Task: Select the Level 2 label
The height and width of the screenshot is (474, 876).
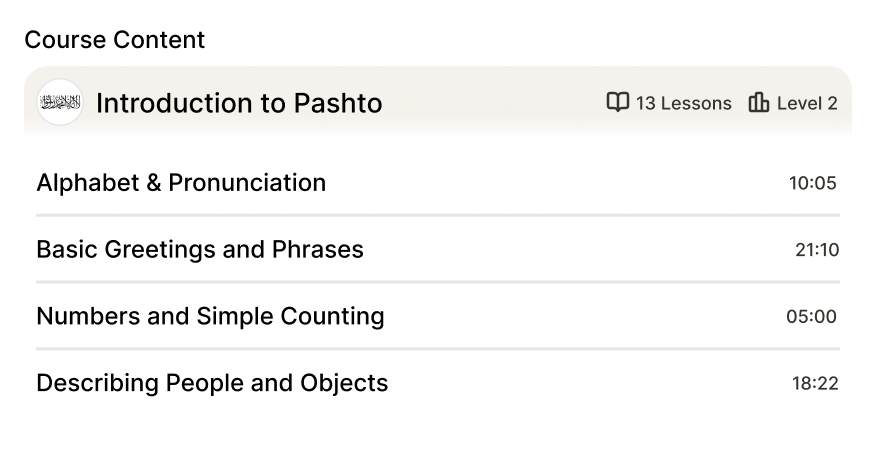Action: tap(807, 103)
